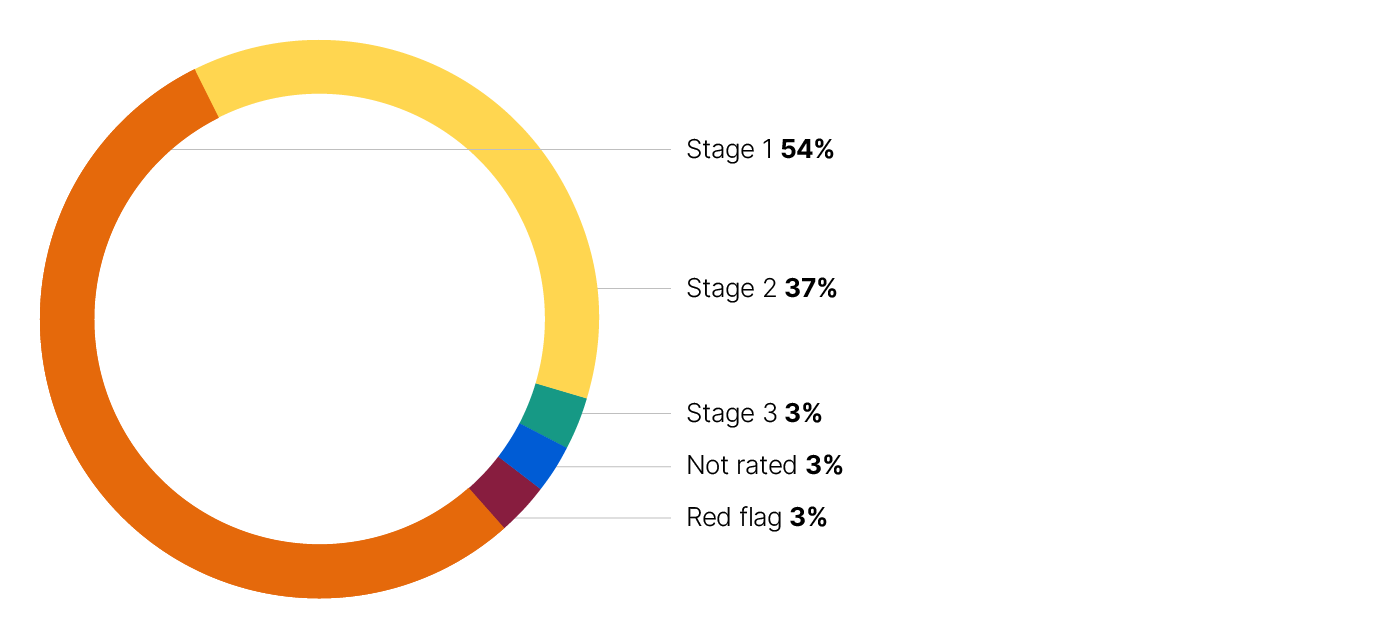Image resolution: width=1378 pixels, height=640 pixels.
Task: Click the leader line pointing to Not rated
Action: (x=615, y=466)
